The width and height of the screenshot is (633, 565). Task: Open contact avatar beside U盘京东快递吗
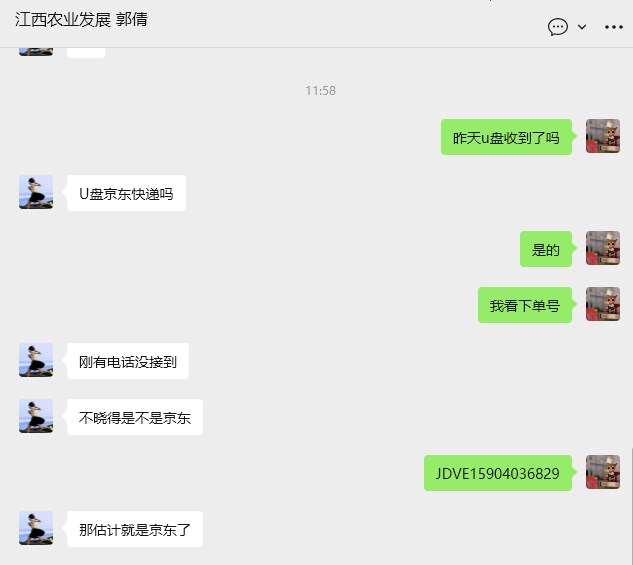(36, 192)
